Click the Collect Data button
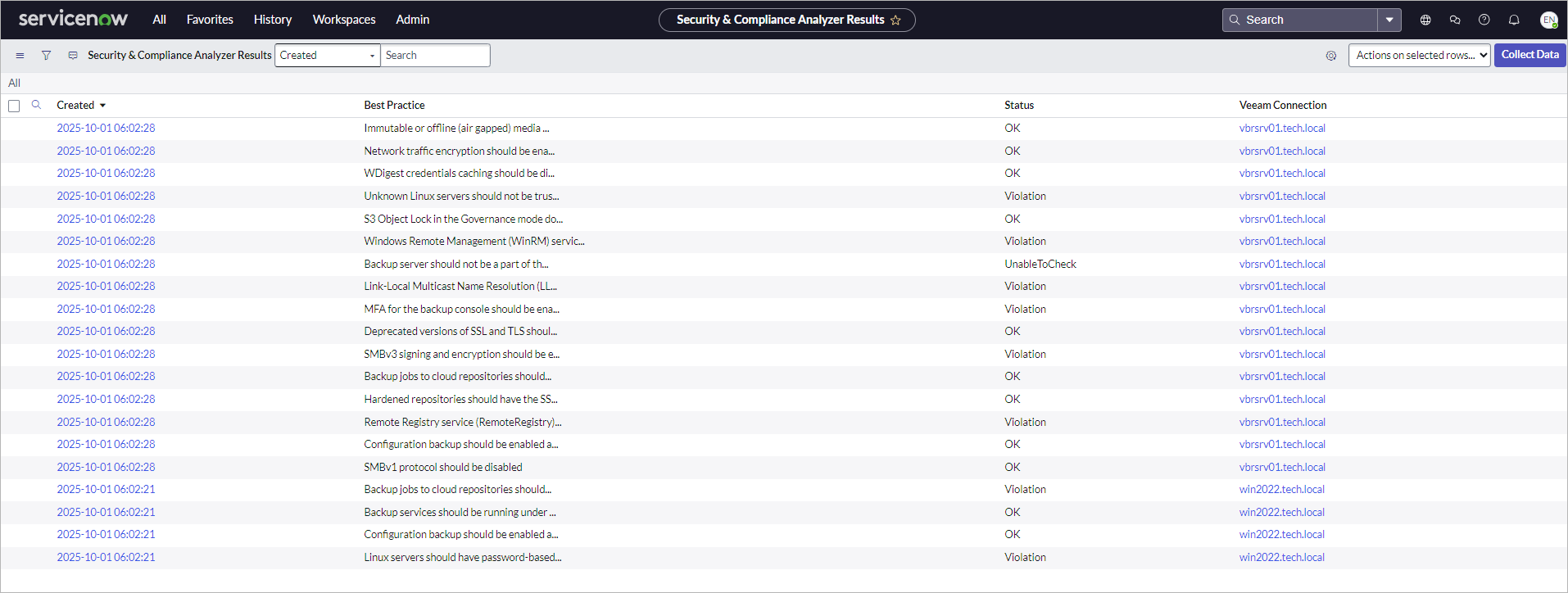 [1530, 55]
